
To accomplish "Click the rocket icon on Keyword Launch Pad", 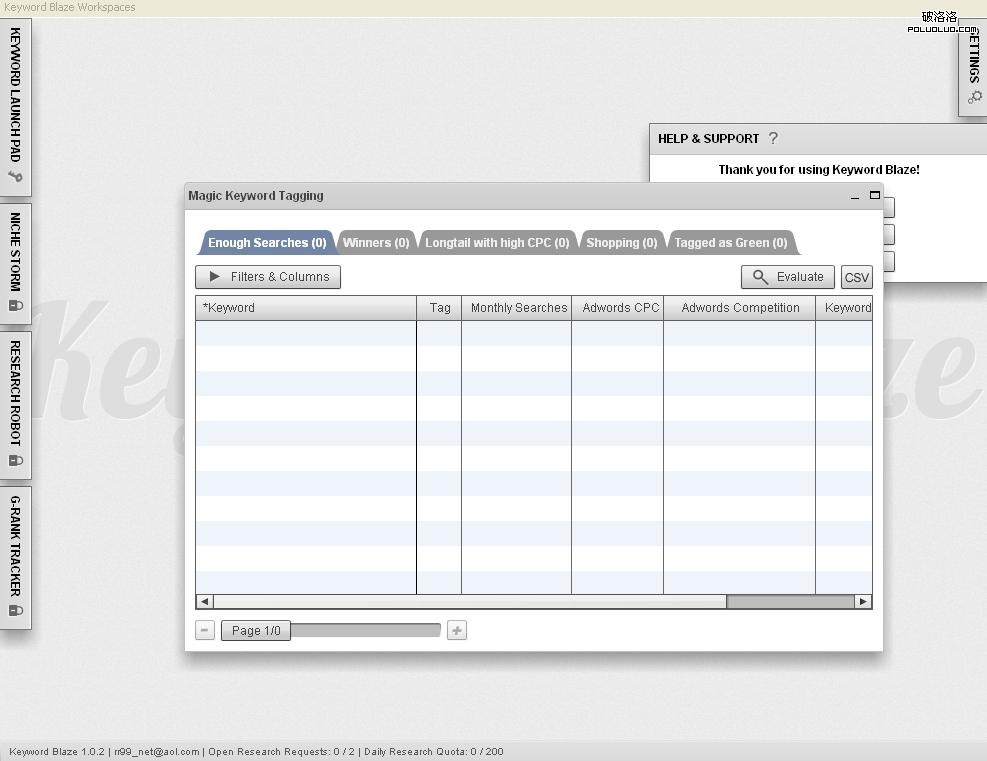I will point(15,177).
